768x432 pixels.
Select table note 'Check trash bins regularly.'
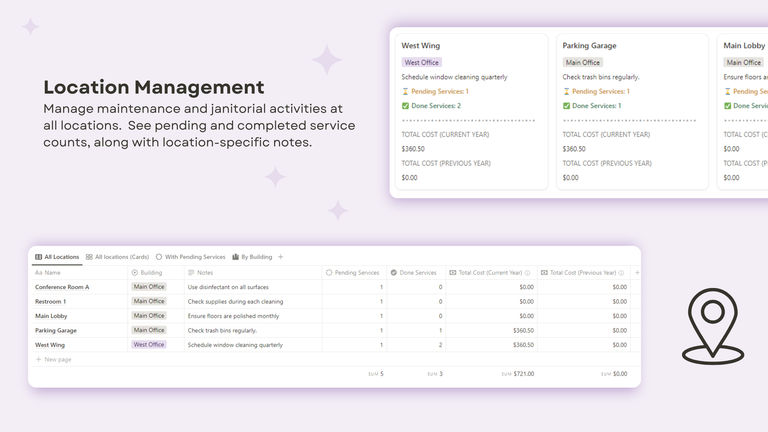[x=222, y=330]
